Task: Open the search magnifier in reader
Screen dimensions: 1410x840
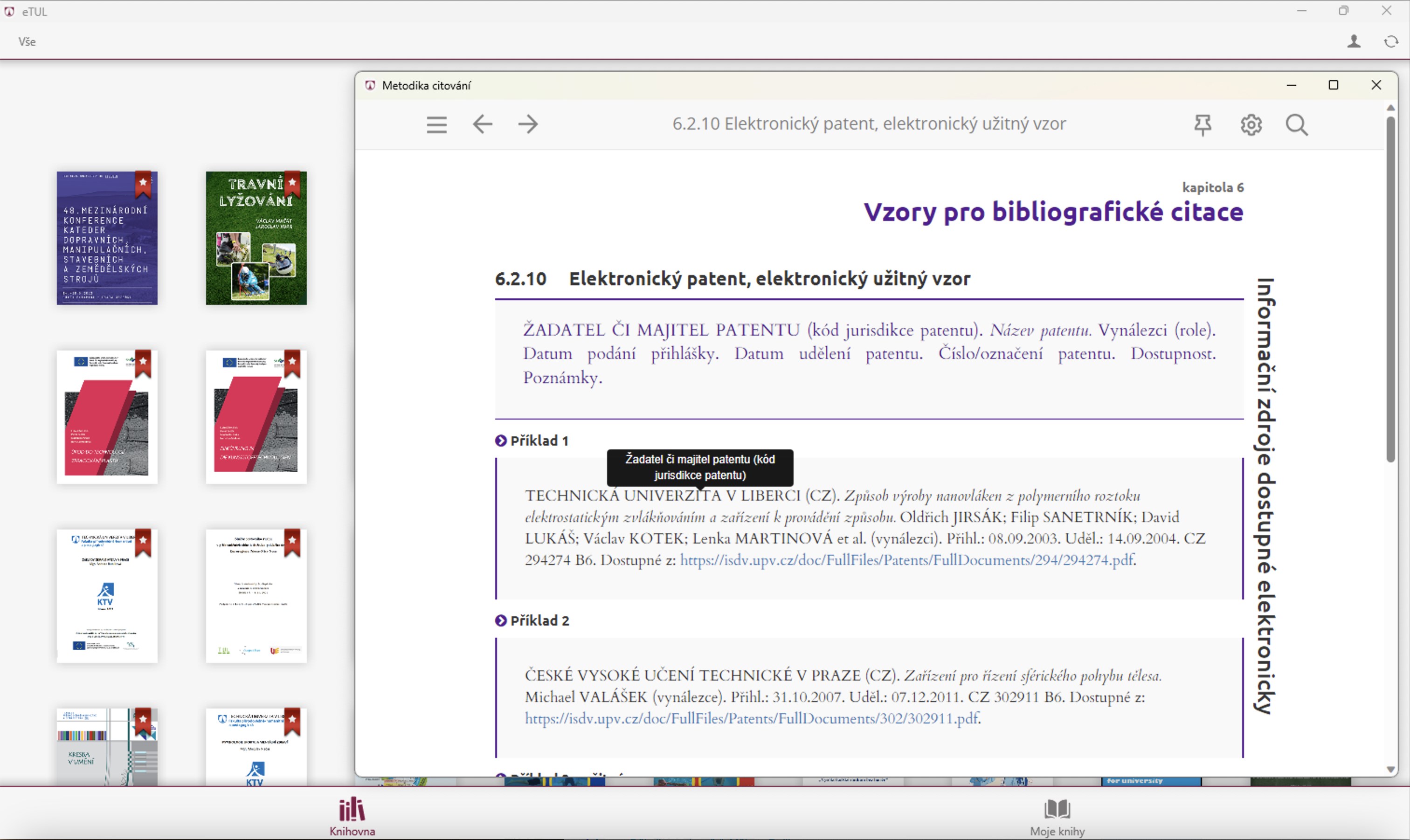Action: [x=1297, y=124]
